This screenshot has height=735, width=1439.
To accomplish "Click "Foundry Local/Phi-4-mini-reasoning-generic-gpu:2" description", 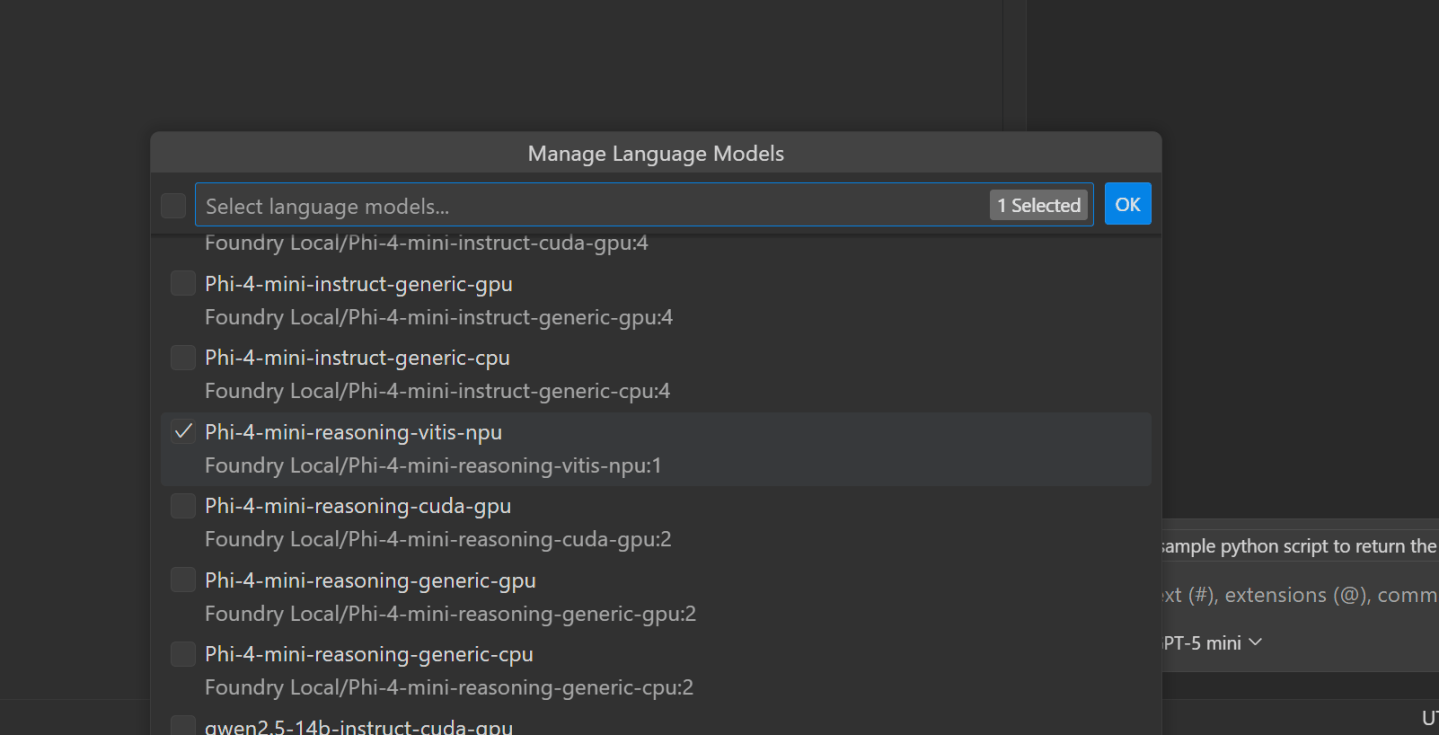I will 451,613.
